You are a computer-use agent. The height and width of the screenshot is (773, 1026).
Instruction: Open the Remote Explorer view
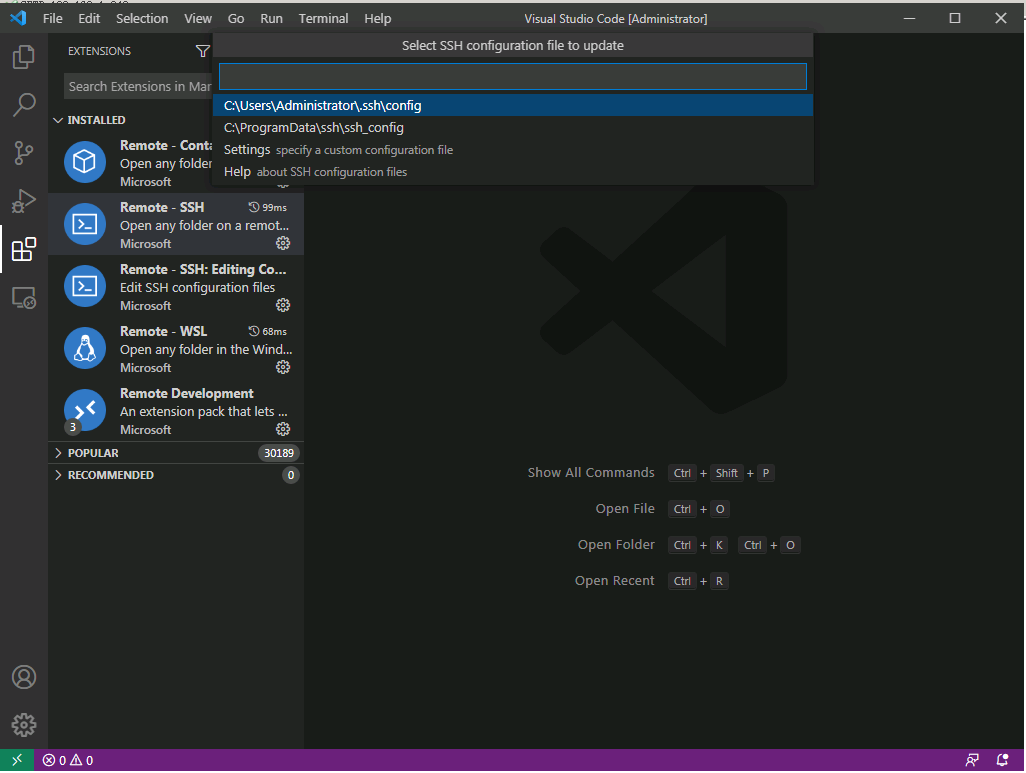click(24, 298)
